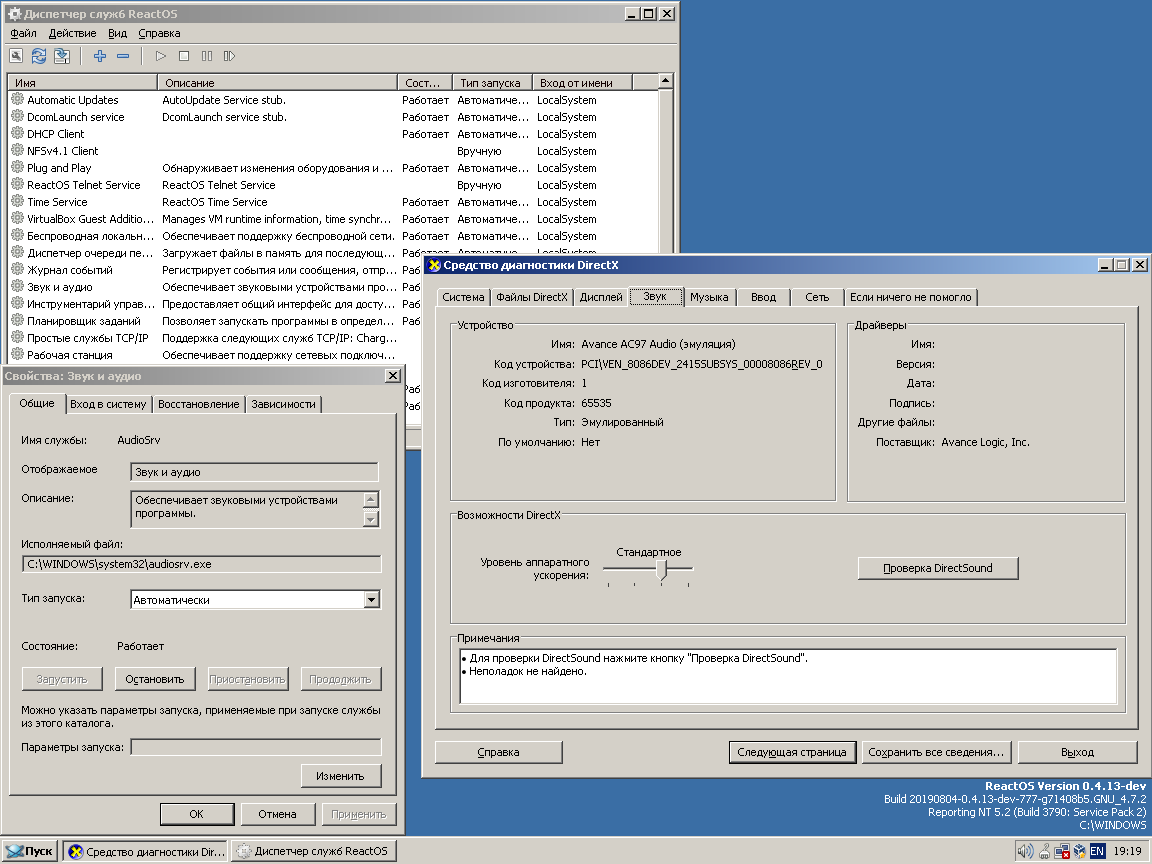
Task: Click the gear icon next to Plug and Play
Action: tap(18, 167)
